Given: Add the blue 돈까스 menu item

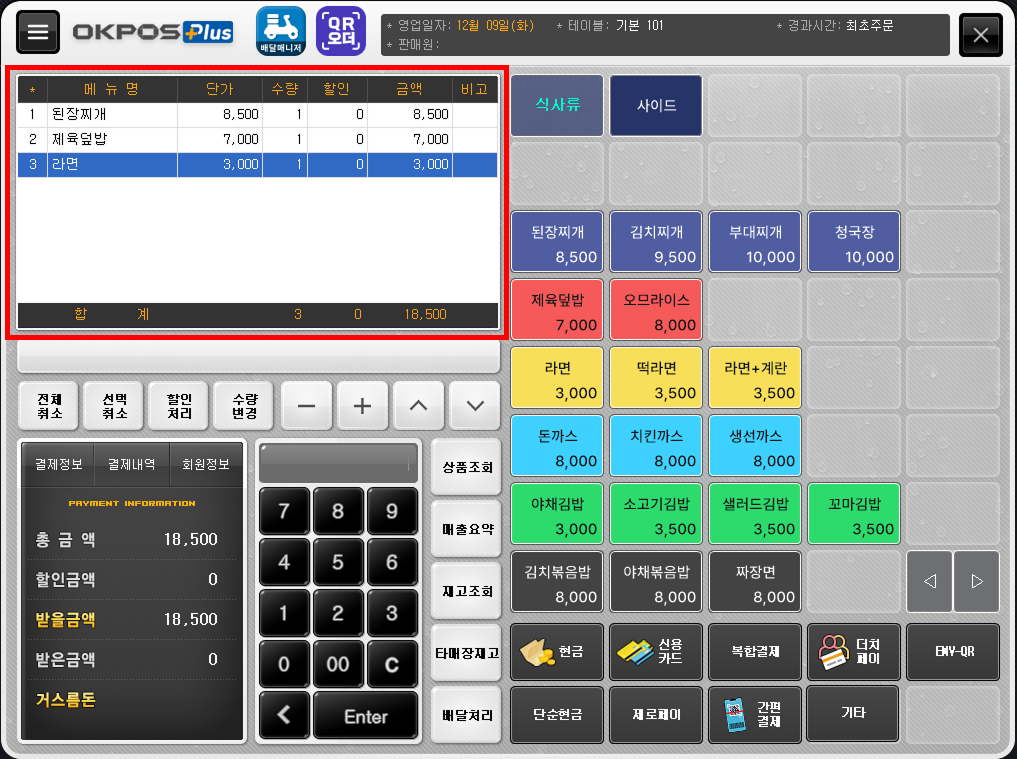Looking at the screenshot, I should pos(557,447).
